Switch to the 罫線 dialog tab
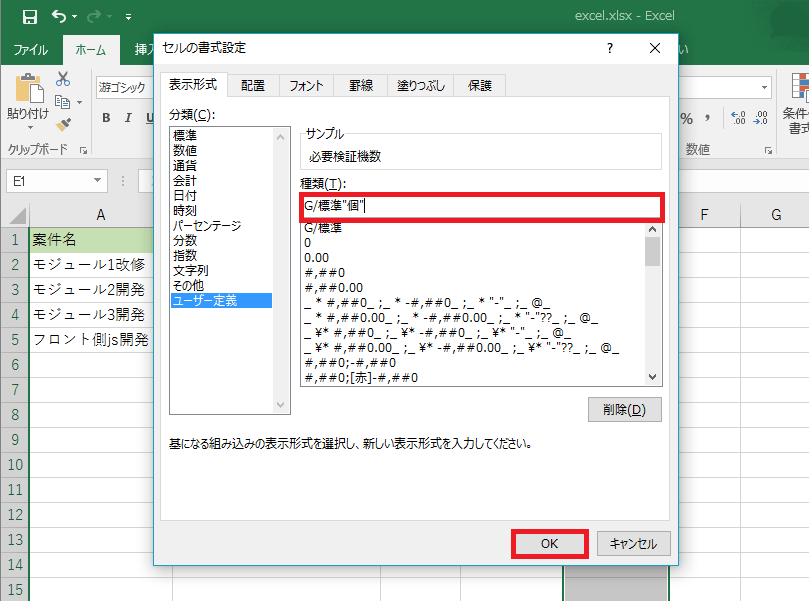This screenshot has width=809, height=601. tap(361, 86)
